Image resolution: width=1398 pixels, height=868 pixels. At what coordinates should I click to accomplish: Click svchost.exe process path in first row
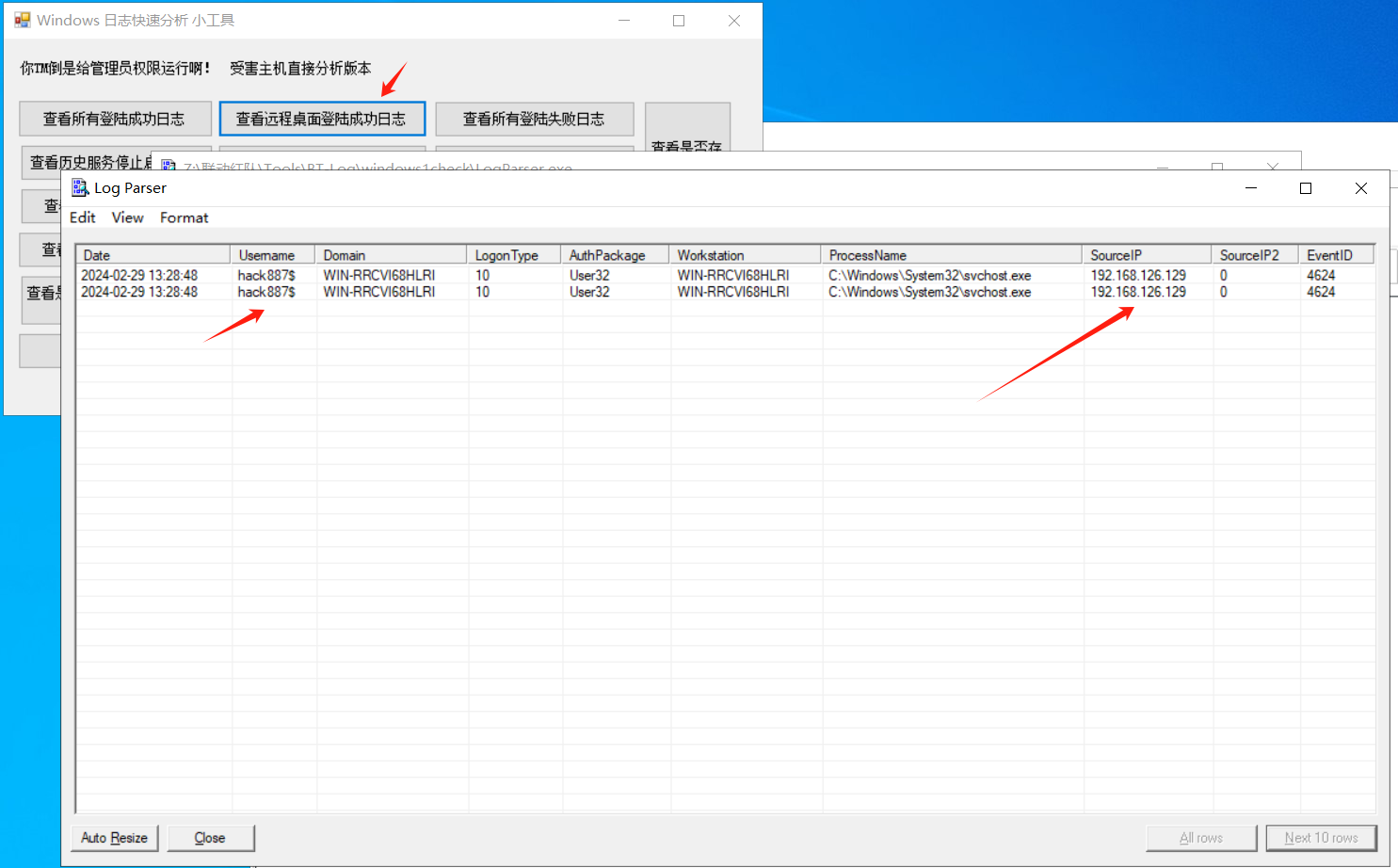click(930, 276)
